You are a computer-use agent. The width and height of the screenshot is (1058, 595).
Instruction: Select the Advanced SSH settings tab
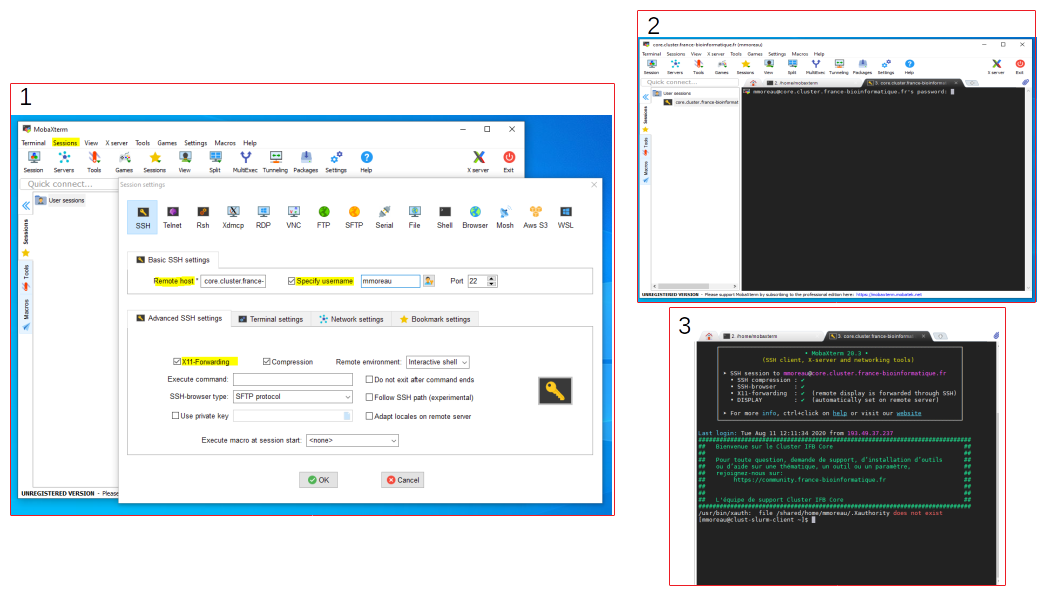(x=179, y=318)
